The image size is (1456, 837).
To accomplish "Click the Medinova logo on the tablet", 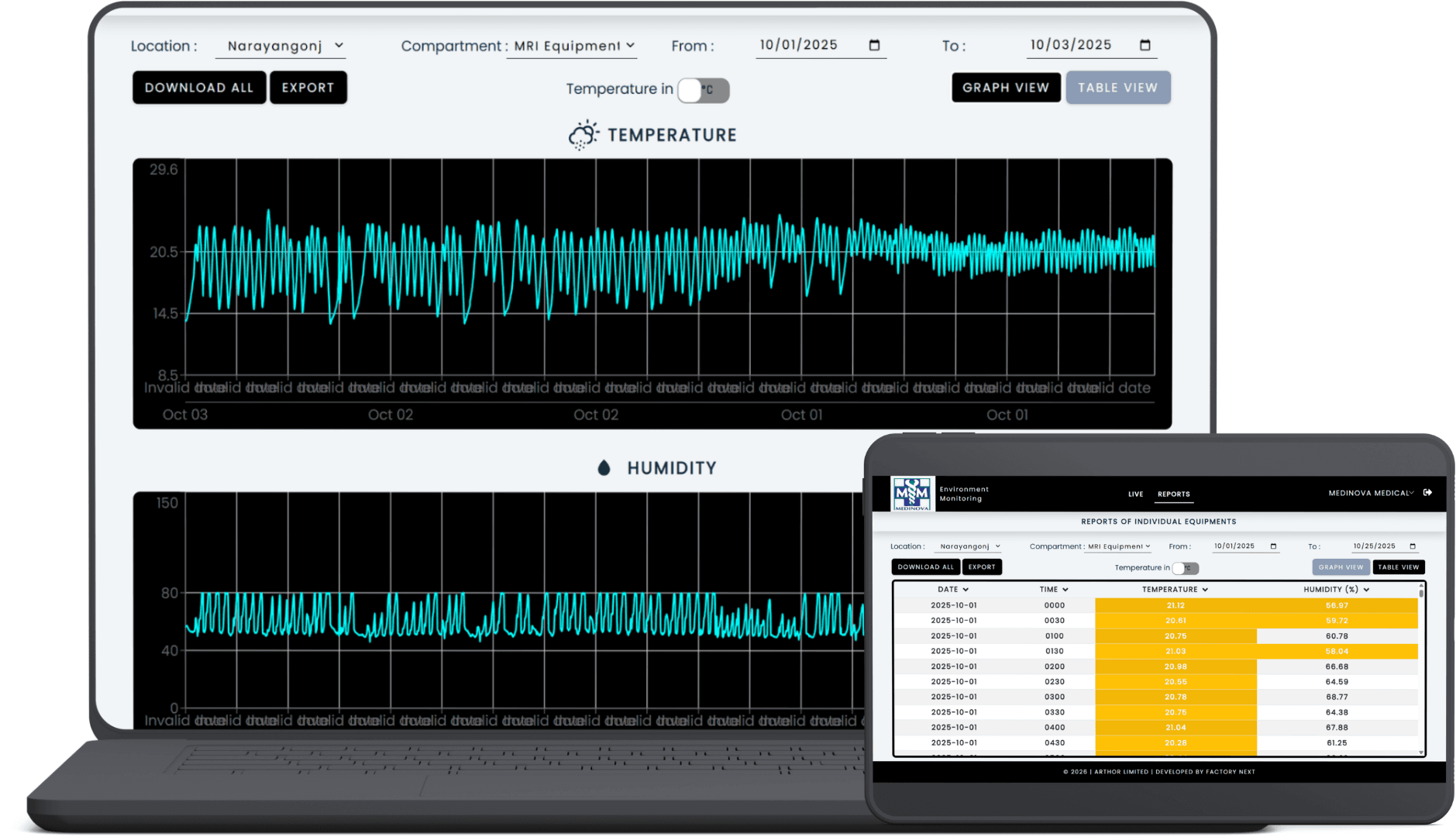I will click(x=912, y=494).
